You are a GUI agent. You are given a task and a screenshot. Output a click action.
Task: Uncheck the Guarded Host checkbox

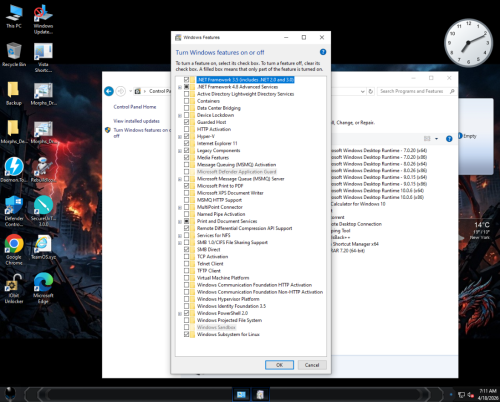[x=186, y=122]
